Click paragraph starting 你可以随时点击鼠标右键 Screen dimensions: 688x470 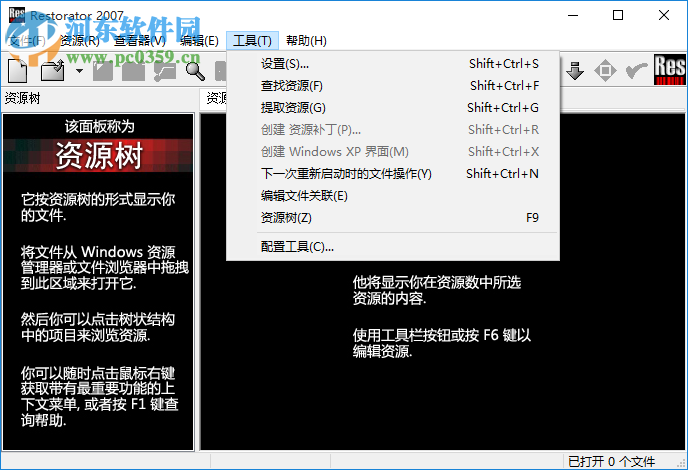[99, 397]
